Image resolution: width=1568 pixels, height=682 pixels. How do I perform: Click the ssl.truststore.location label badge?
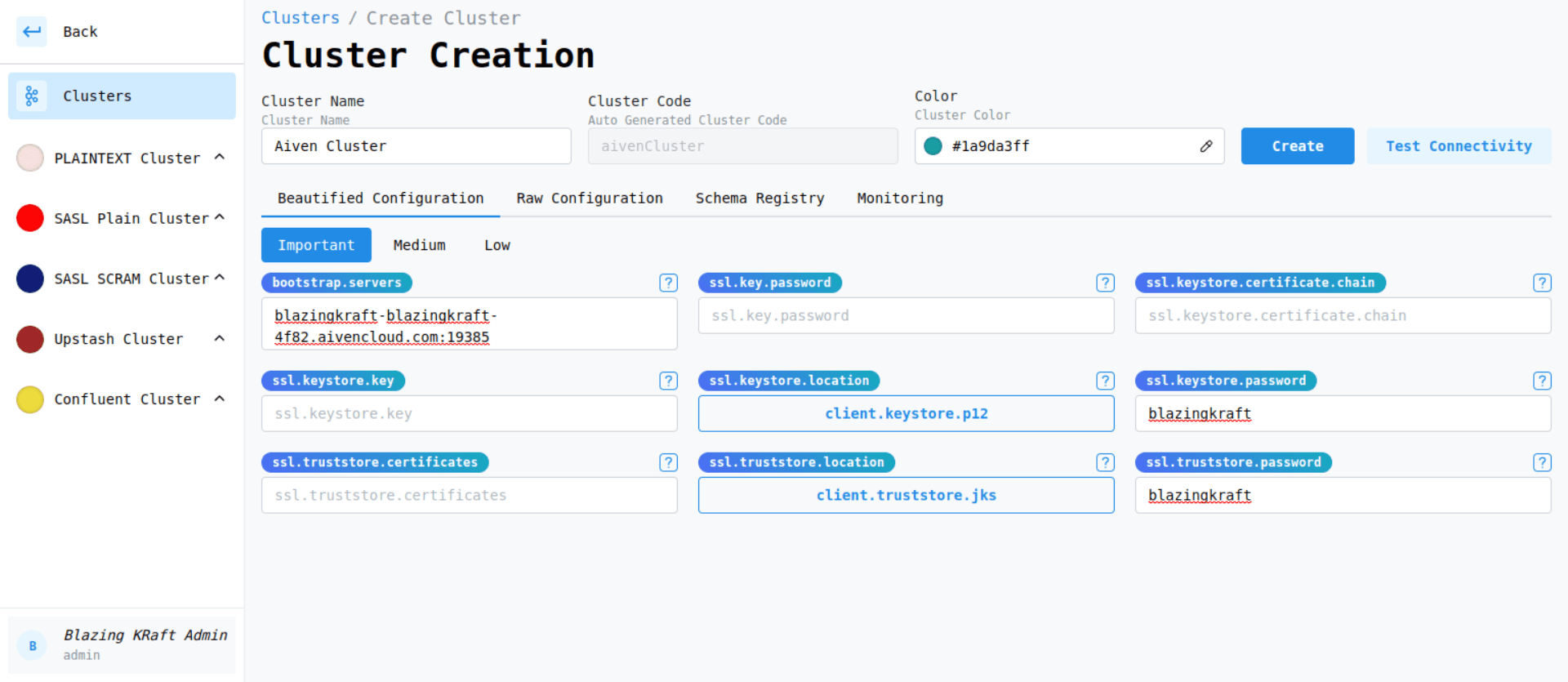click(x=796, y=462)
